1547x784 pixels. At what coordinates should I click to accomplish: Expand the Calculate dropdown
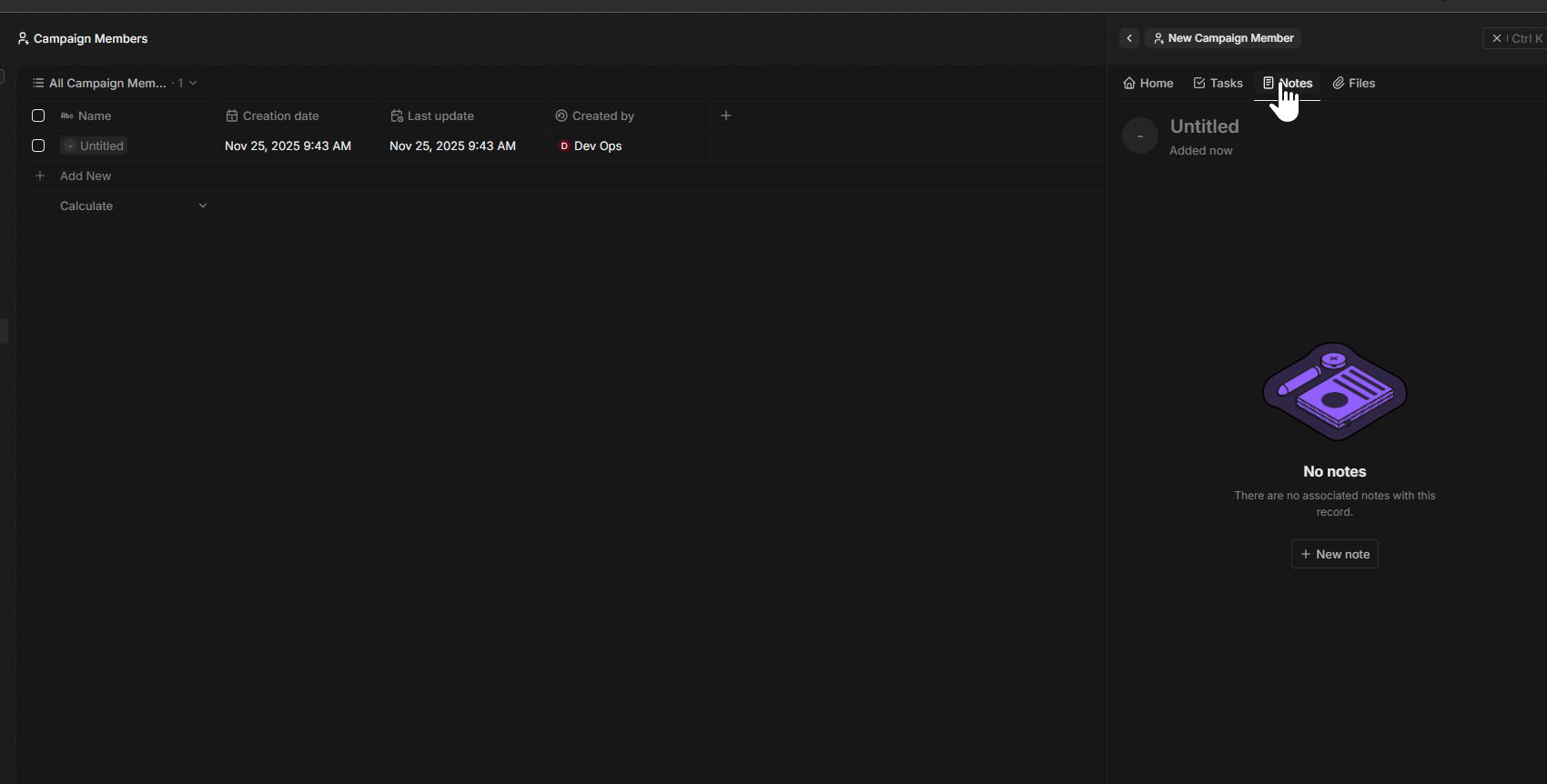134,206
